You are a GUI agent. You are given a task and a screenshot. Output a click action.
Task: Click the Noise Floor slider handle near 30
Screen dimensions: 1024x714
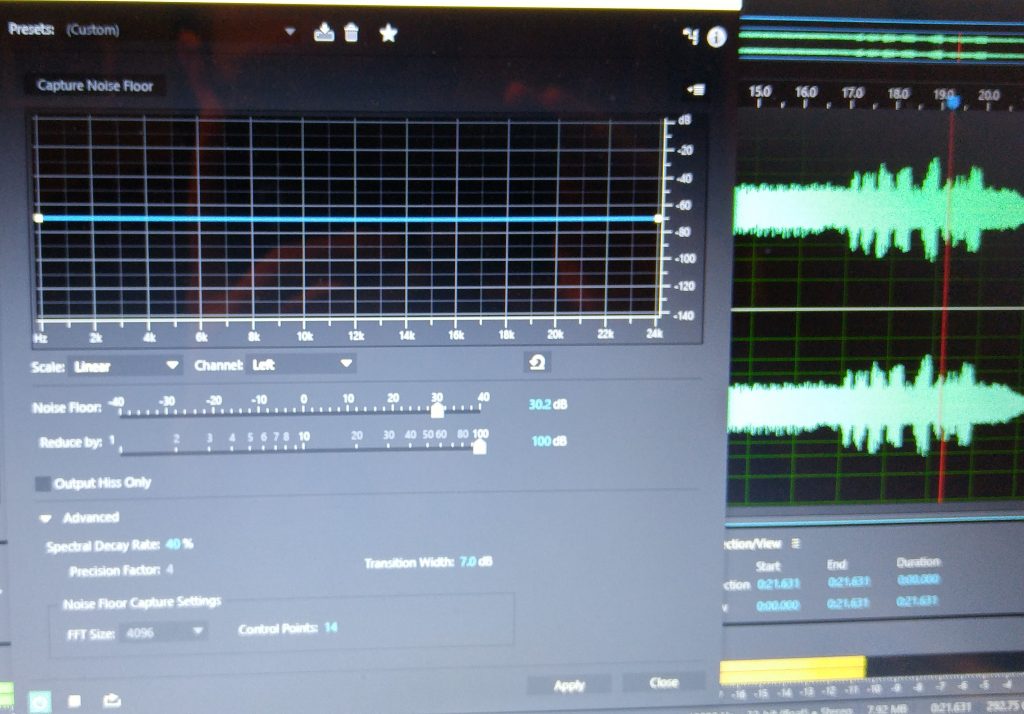coord(438,411)
